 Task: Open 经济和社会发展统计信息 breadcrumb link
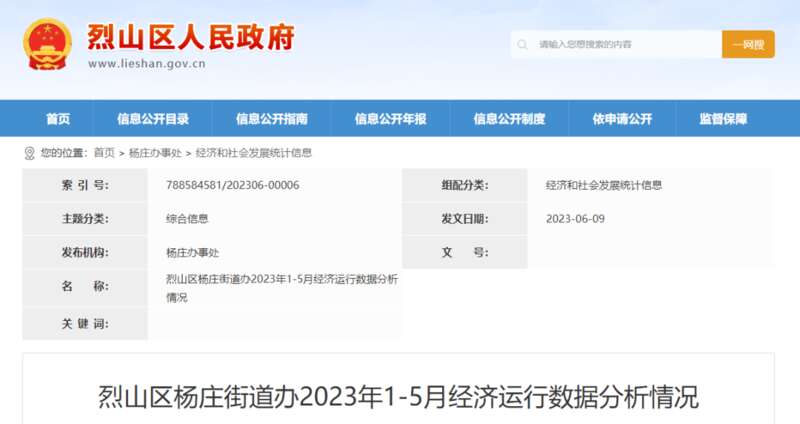(x=254, y=153)
